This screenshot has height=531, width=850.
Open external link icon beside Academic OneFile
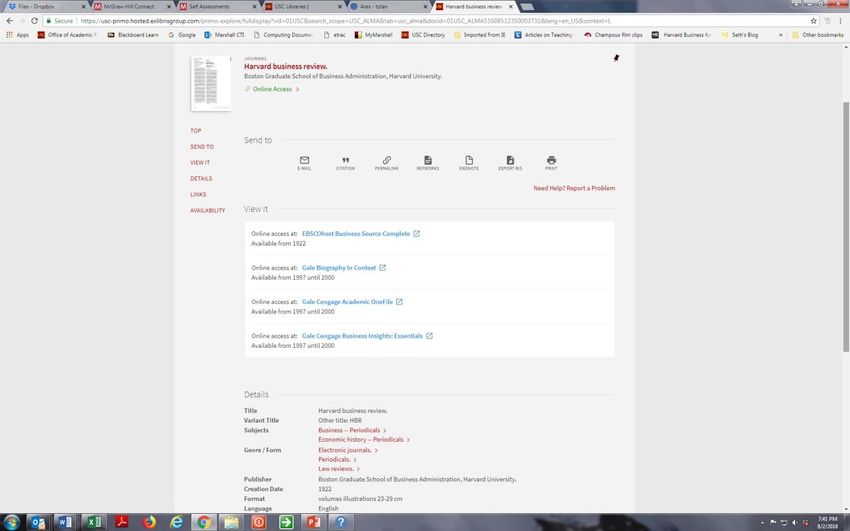coord(399,302)
